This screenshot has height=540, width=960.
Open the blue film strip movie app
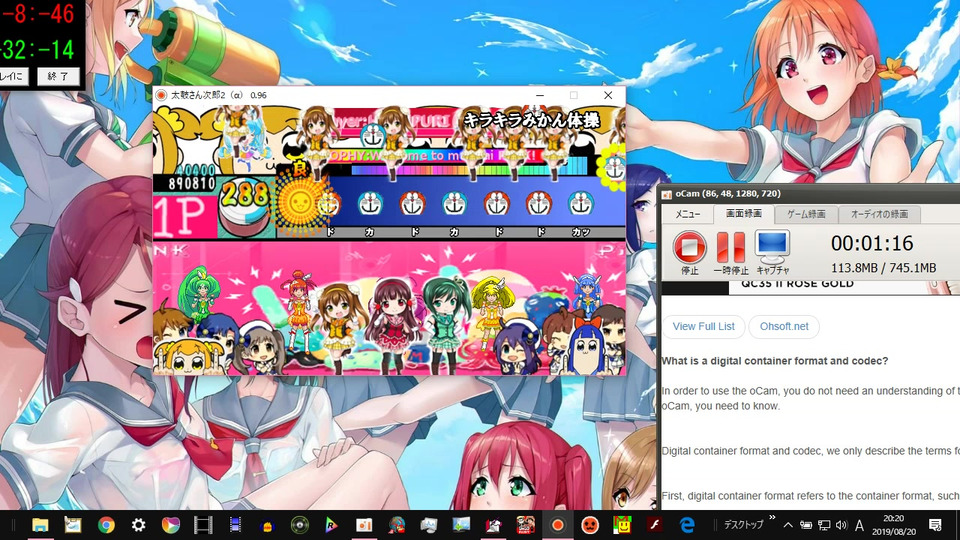tap(235, 525)
